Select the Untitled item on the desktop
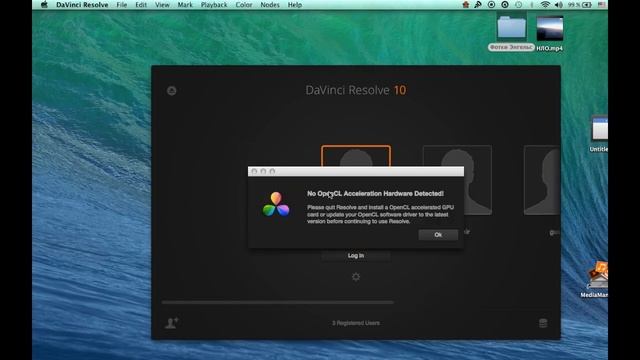The height and width of the screenshot is (360, 640). click(599, 129)
